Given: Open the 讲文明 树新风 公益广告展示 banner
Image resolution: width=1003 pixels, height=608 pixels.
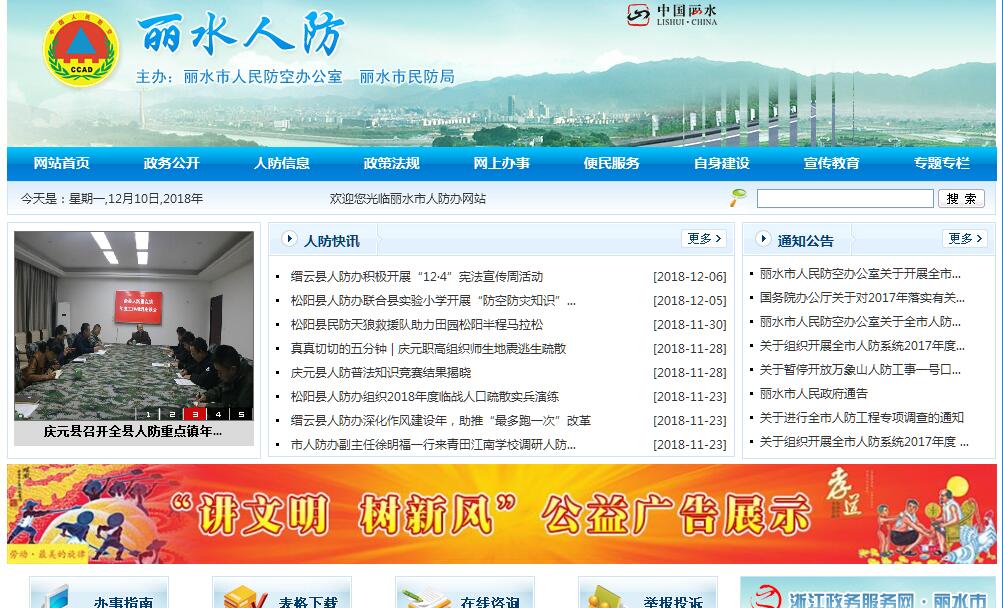Looking at the screenshot, I should [x=502, y=514].
